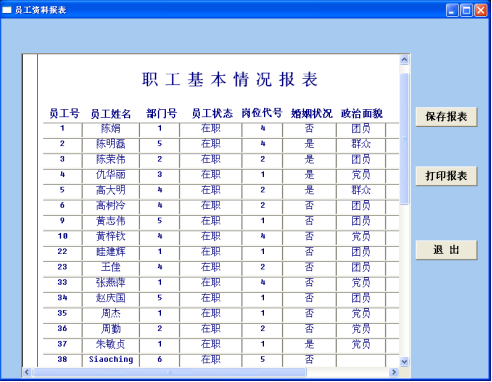The width and height of the screenshot is (492, 382).
Task: Click the vertical scrollbar down arrow
Action: 404,361
